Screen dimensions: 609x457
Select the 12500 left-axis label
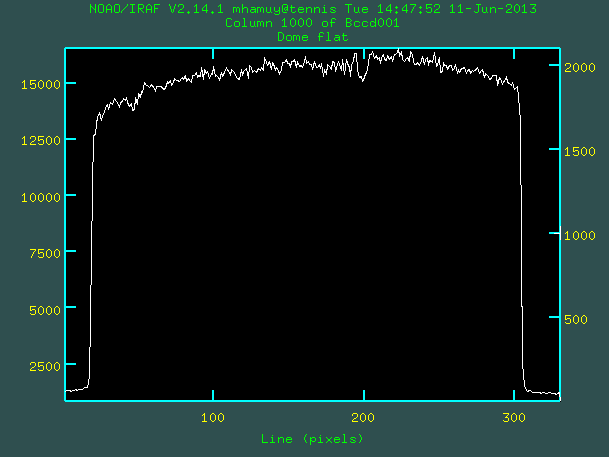[41, 141]
